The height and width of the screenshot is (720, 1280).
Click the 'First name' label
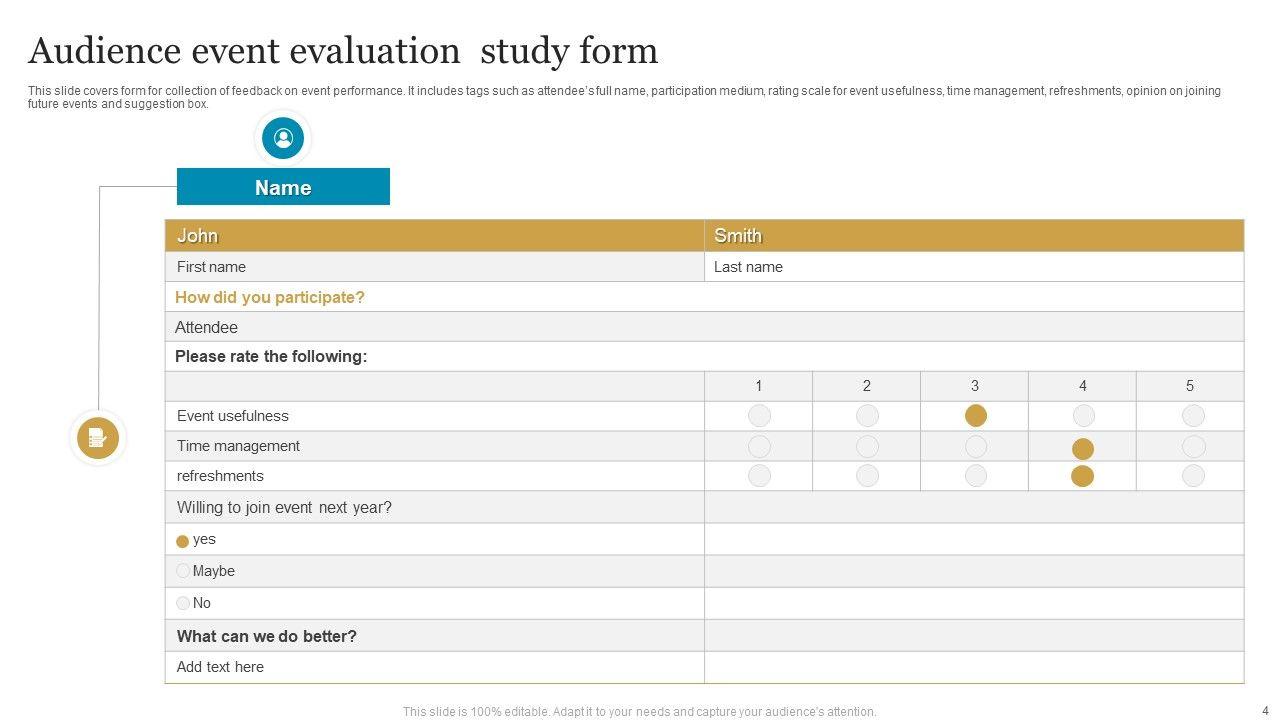211,267
